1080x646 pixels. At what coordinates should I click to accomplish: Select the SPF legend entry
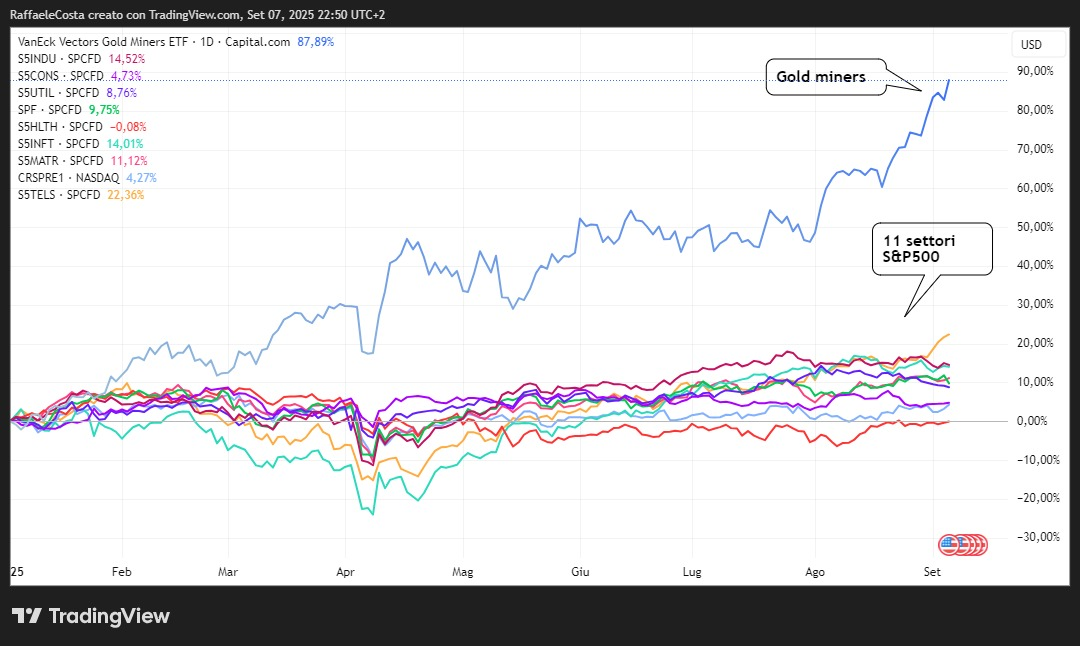click(x=68, y=110)
